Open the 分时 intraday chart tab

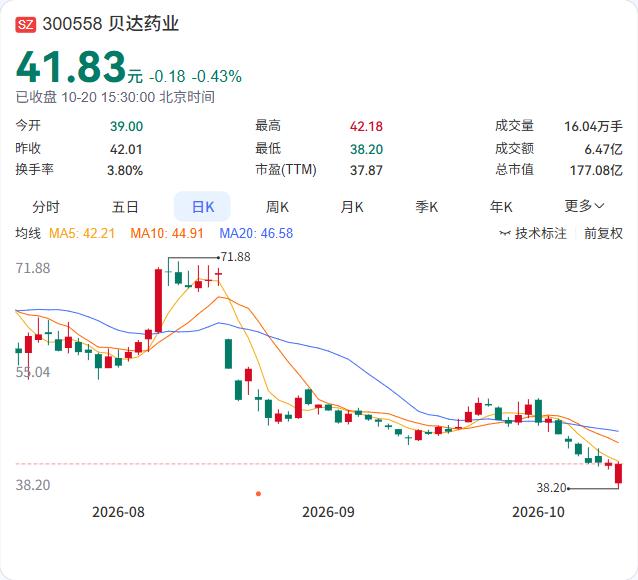click(46, 207)
